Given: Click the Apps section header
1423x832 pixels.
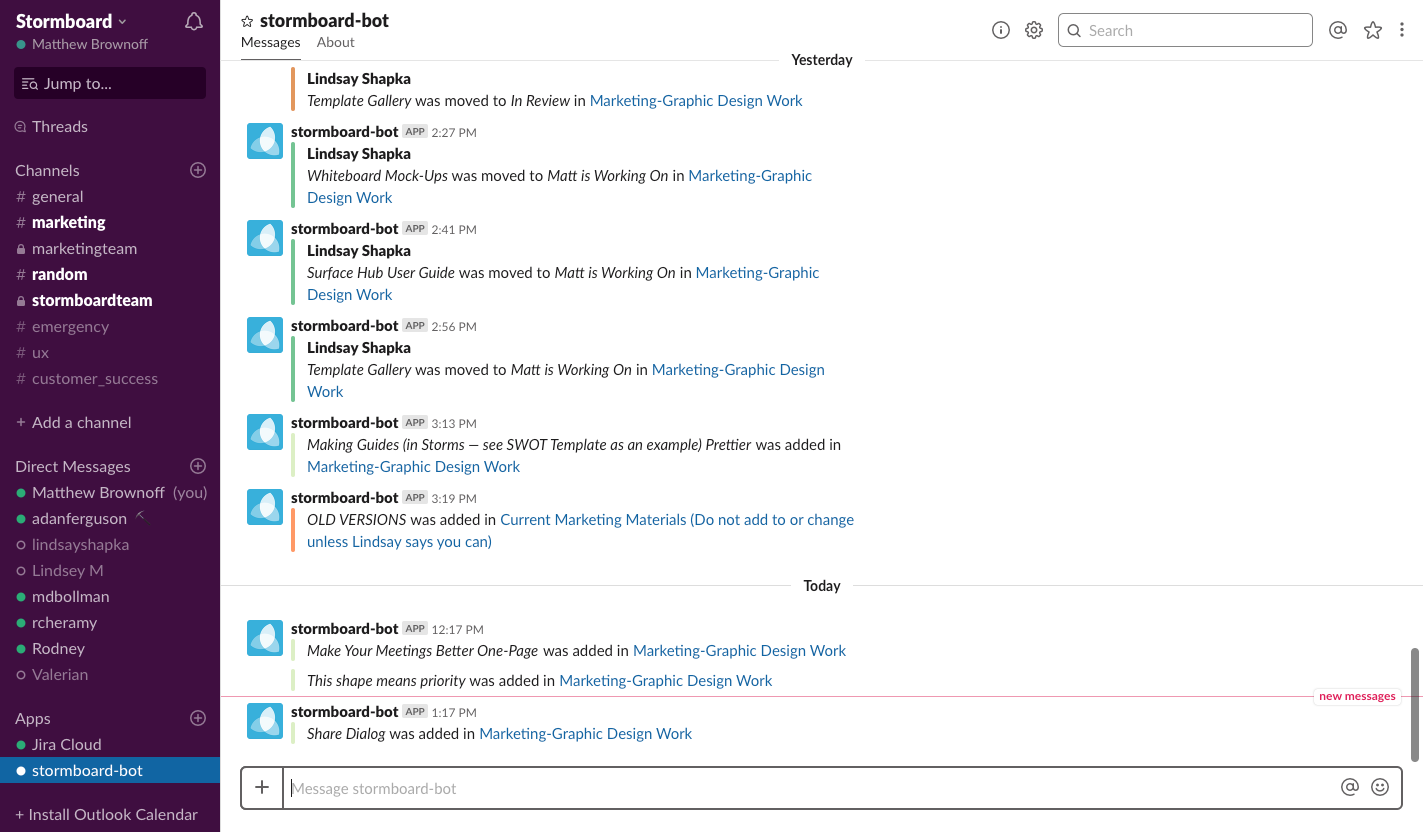Looking at the screenshot, I should click(x=33, y=718).
